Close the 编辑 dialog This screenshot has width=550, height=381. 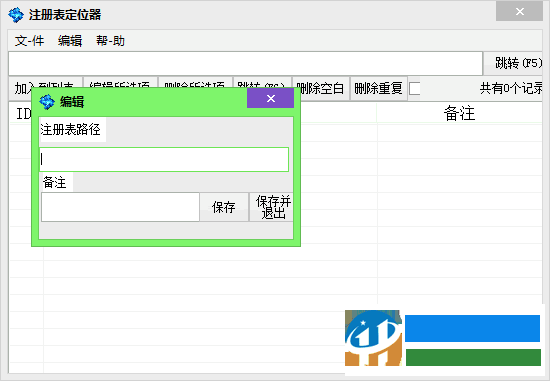click(270, 98)
